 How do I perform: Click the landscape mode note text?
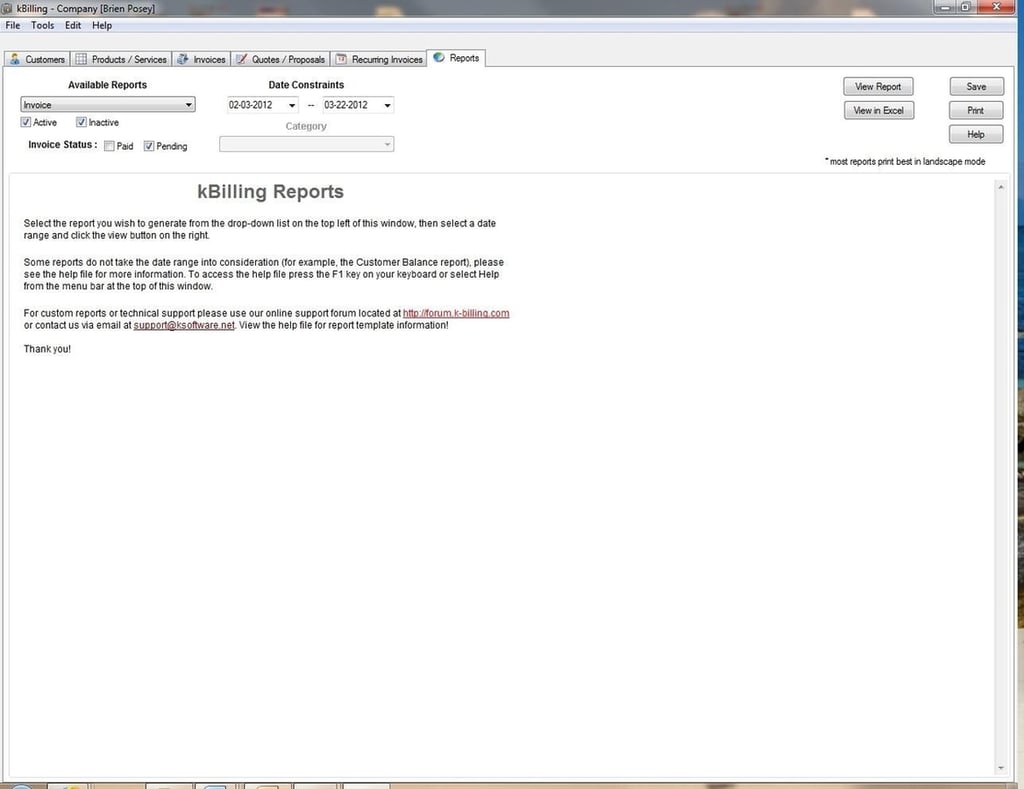pos(905,161)
